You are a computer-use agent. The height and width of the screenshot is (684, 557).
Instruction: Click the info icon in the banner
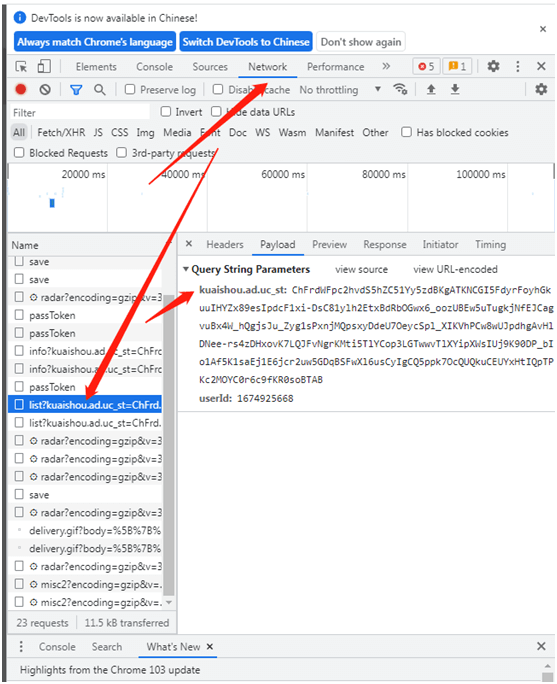coord(20,18)
